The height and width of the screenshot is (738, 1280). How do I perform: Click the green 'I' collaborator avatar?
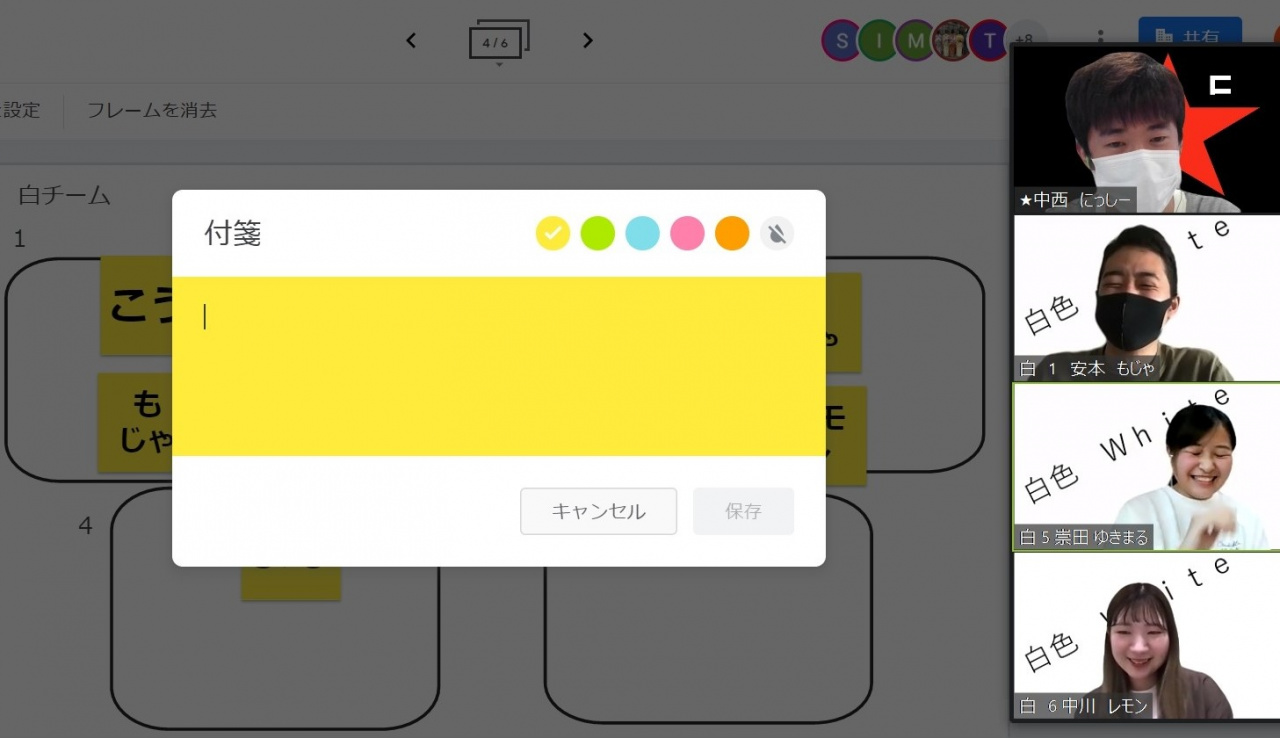(x=878, y=41)
